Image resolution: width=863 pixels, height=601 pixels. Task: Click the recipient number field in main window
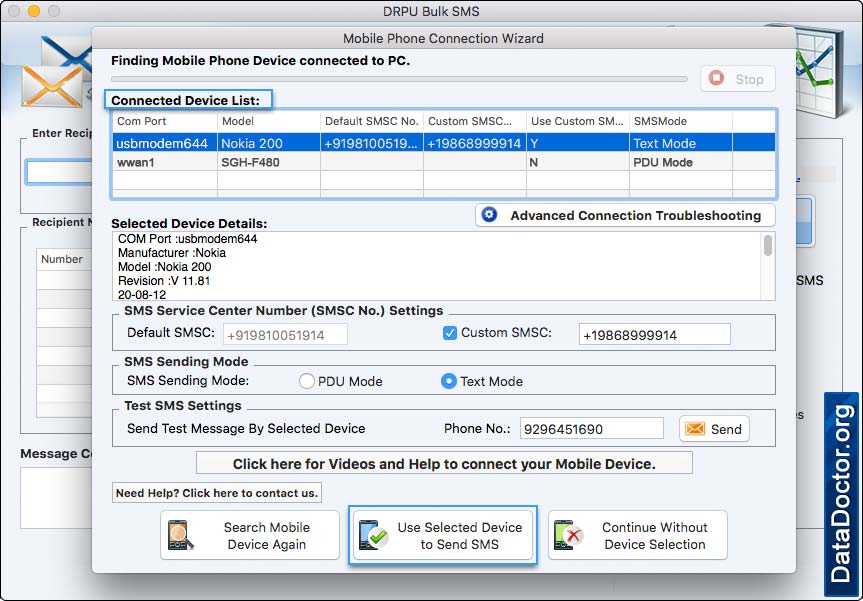click(59, 172)
